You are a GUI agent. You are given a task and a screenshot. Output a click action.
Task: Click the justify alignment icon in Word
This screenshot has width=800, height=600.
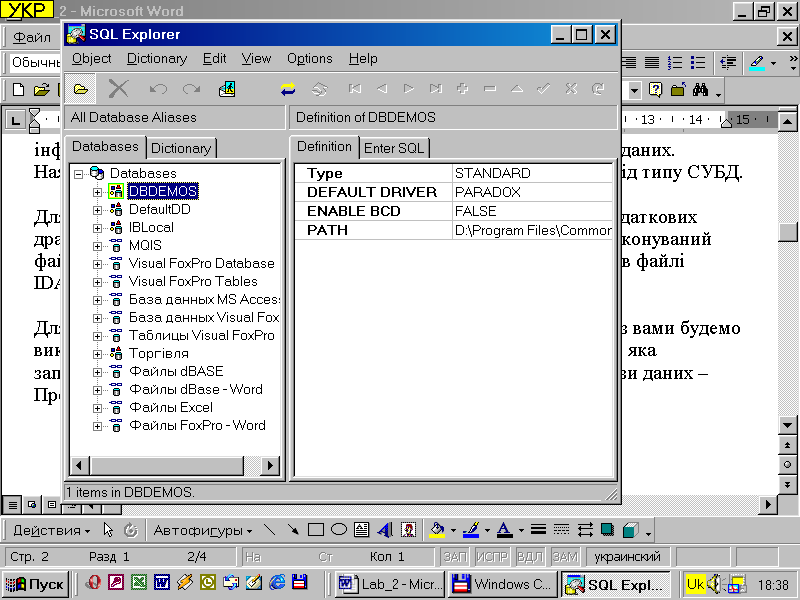[x=652, y=63]
